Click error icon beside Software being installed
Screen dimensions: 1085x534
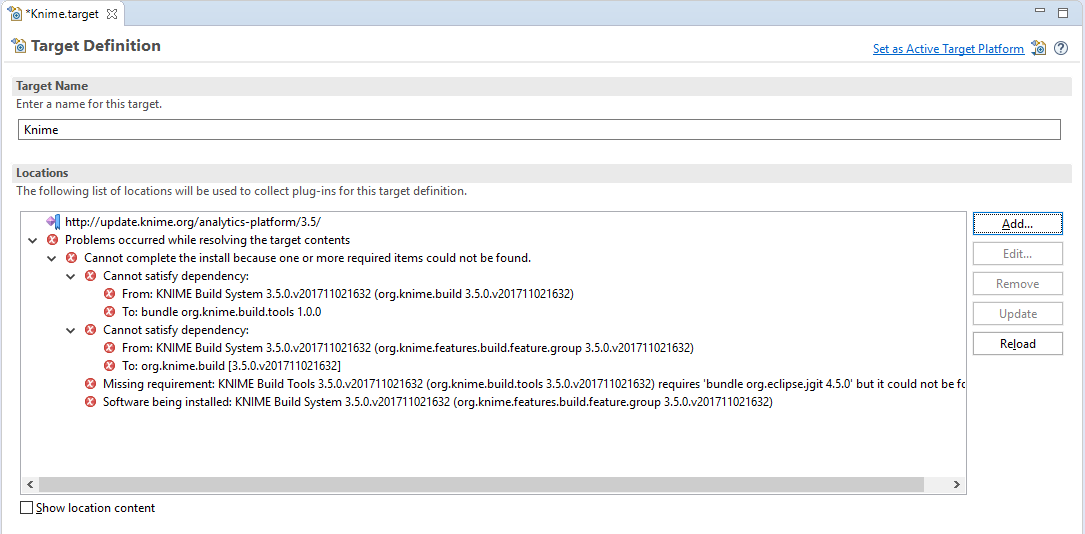pos(91,402)
